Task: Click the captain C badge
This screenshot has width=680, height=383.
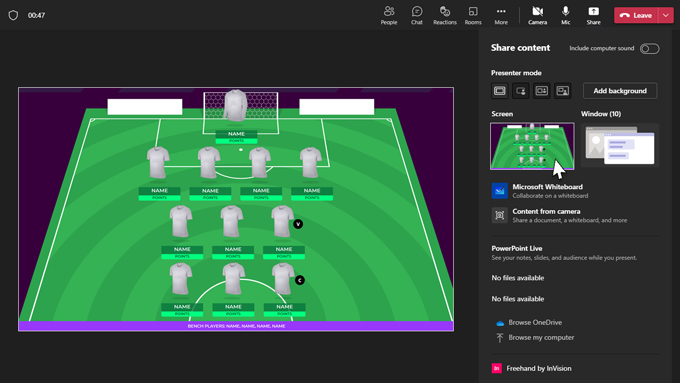Action: click(x=300, y=280)
